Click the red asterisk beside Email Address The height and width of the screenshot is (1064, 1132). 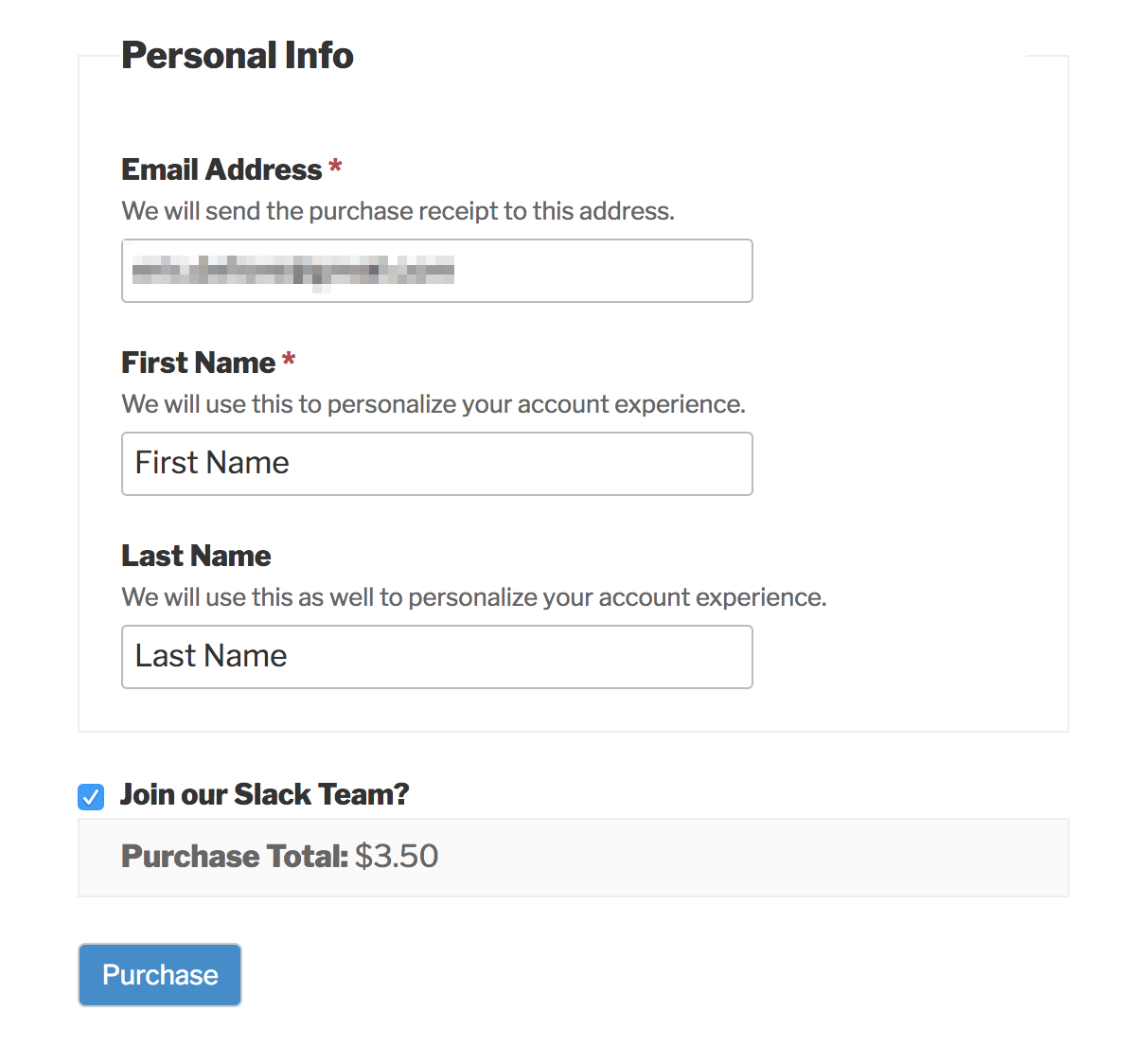(335, 168)
